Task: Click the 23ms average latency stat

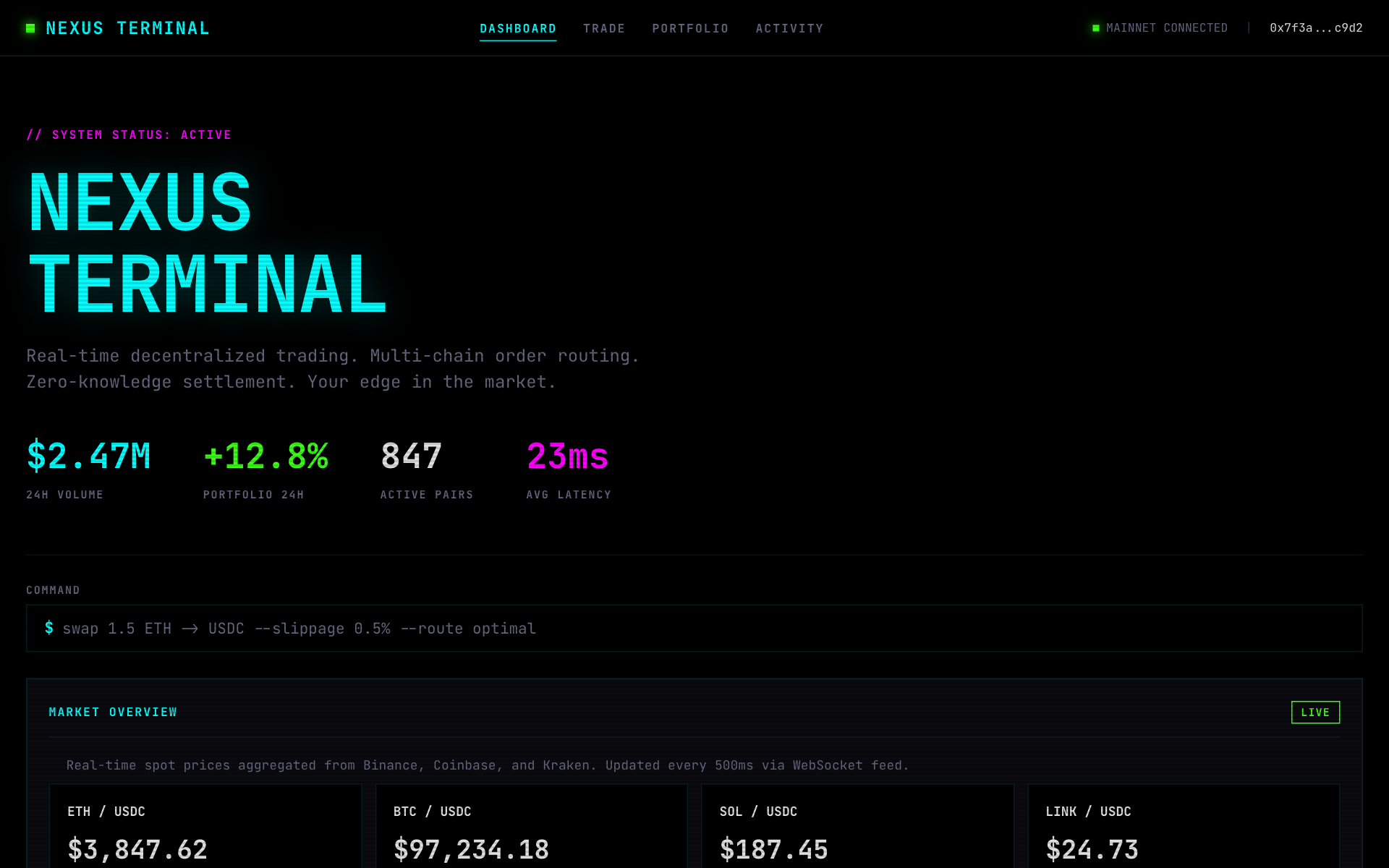Action: pos(568,457)
